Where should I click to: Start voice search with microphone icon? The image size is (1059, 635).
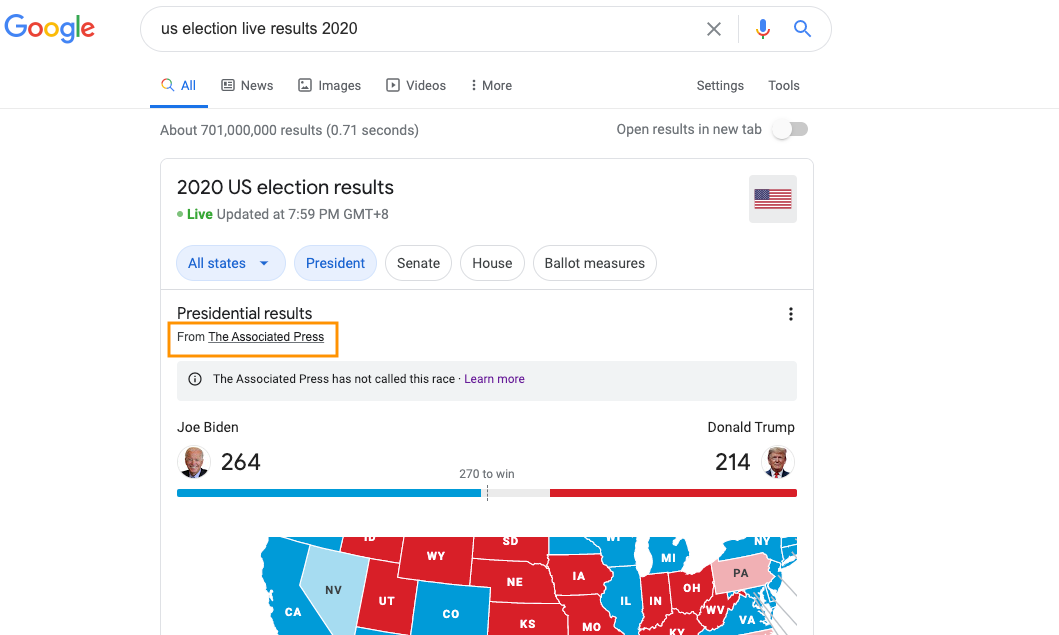[x=763, y=29]
